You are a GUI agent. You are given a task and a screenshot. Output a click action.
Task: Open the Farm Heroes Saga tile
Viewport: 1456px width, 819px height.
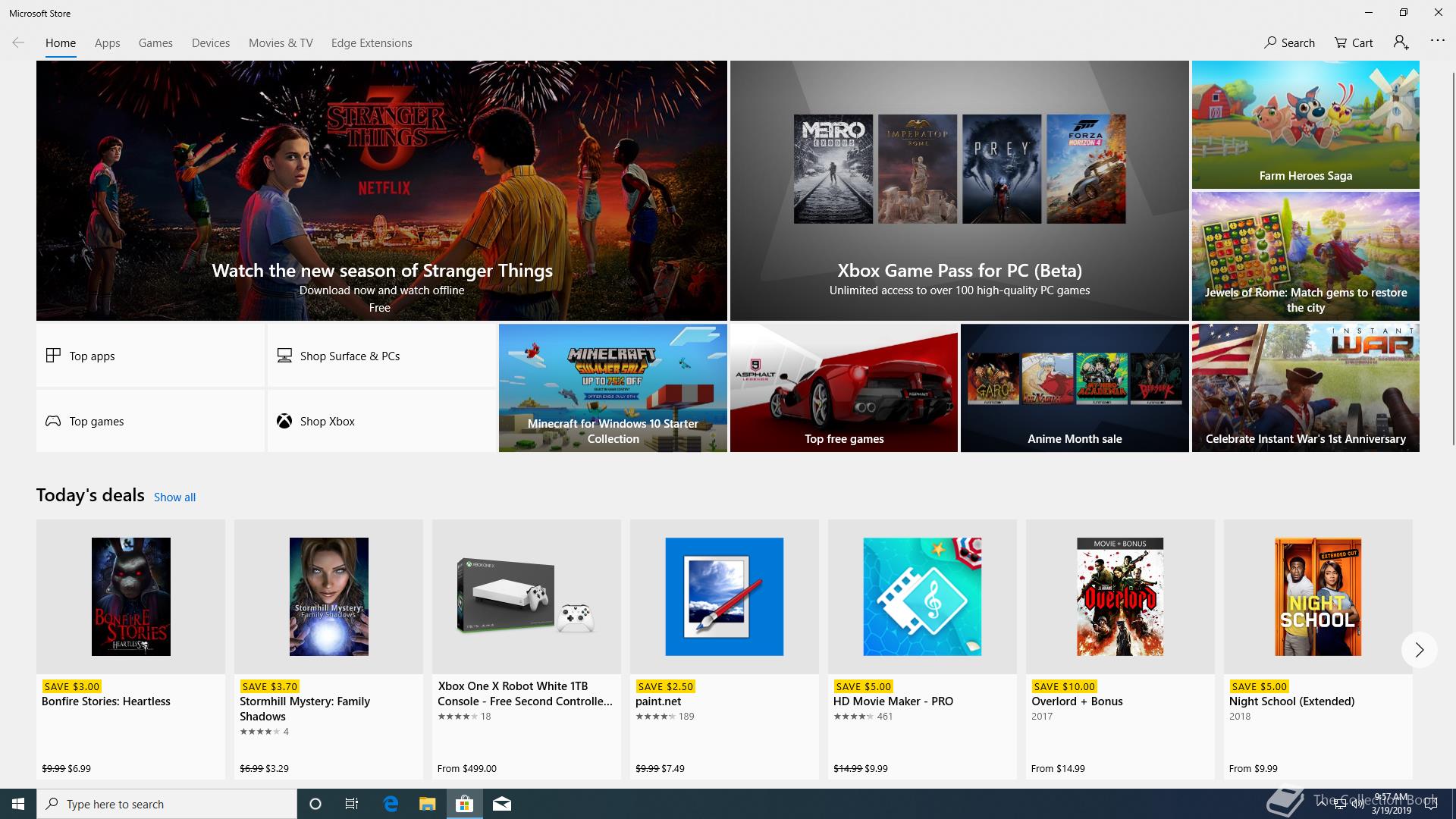tap(1305, 125)
